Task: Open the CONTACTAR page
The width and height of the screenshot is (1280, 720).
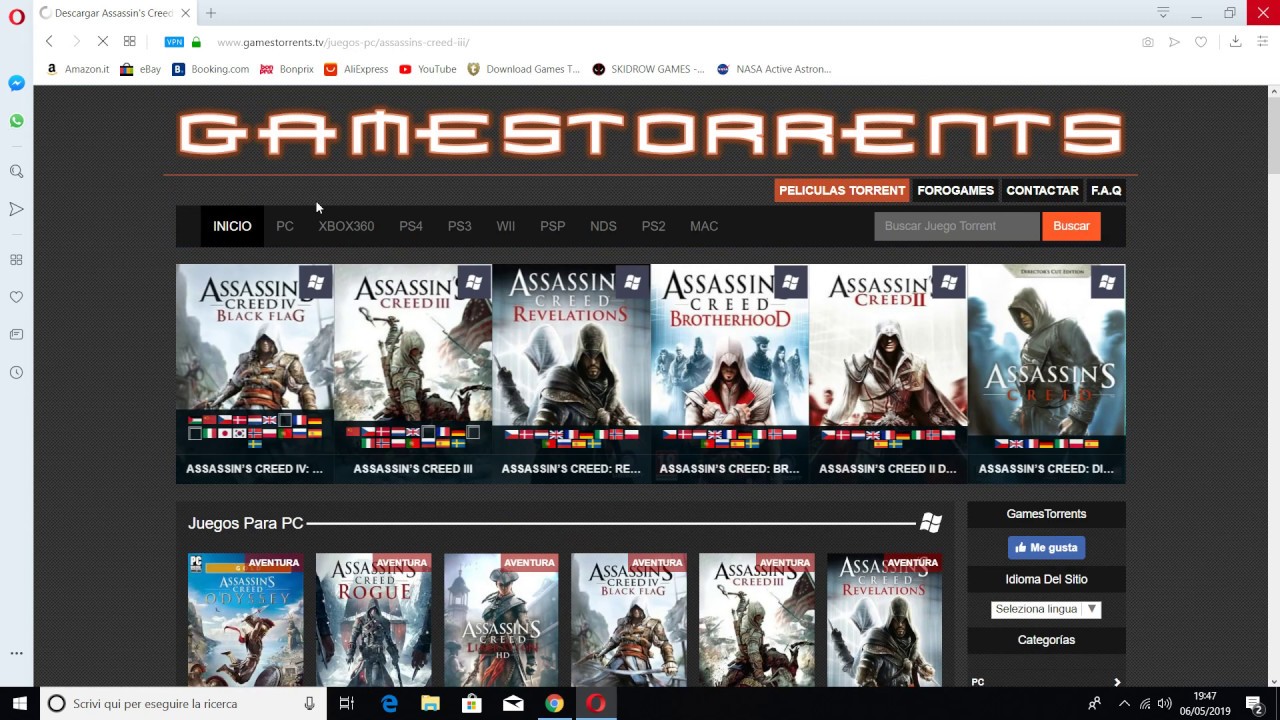Action: 1042,190
